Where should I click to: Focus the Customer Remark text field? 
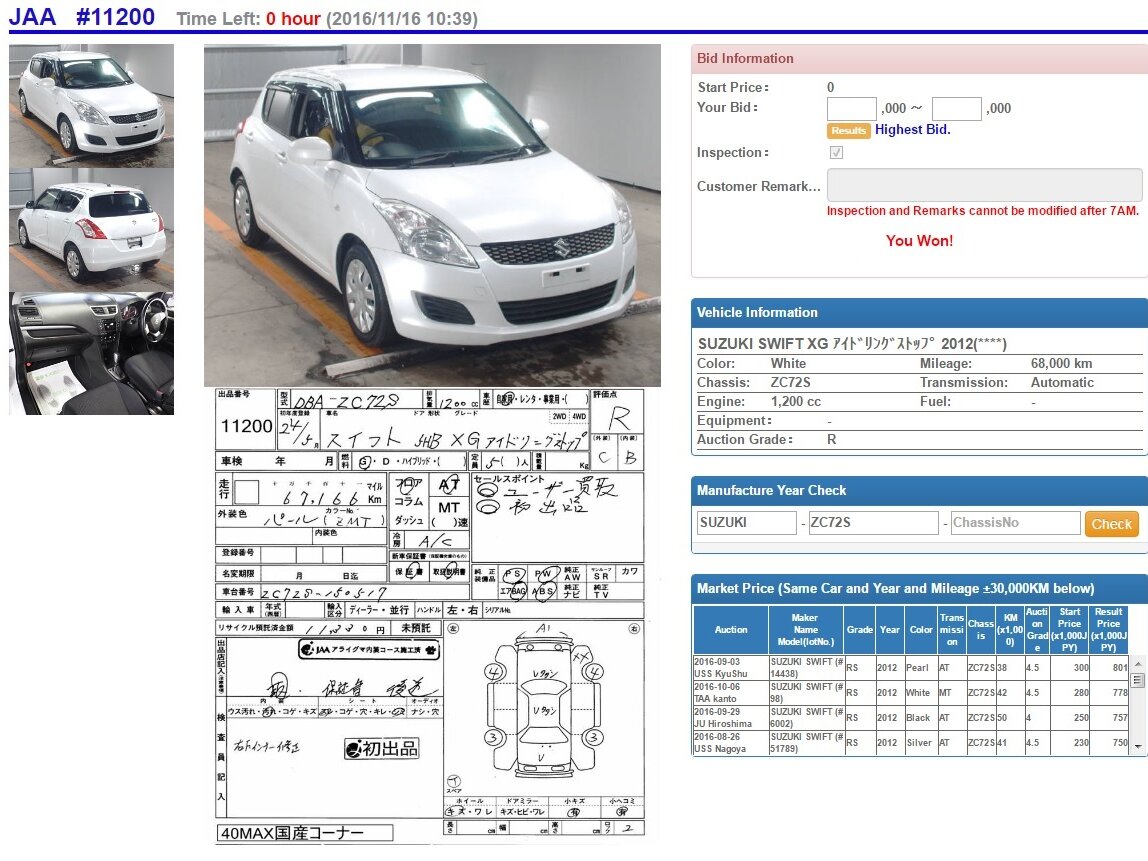984,184
